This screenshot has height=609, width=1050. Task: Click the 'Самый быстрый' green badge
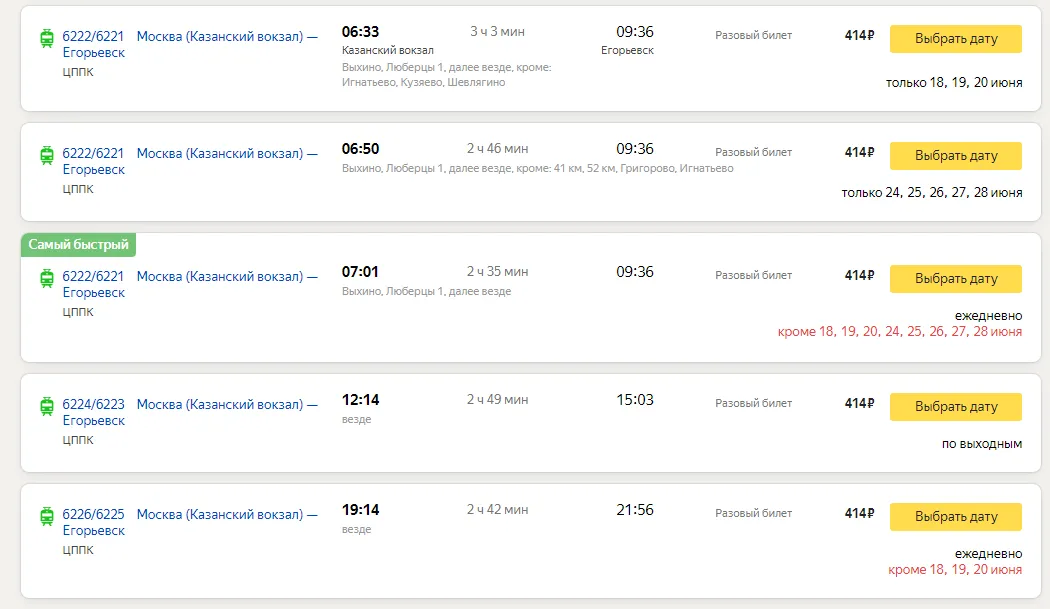pos(78,244)
